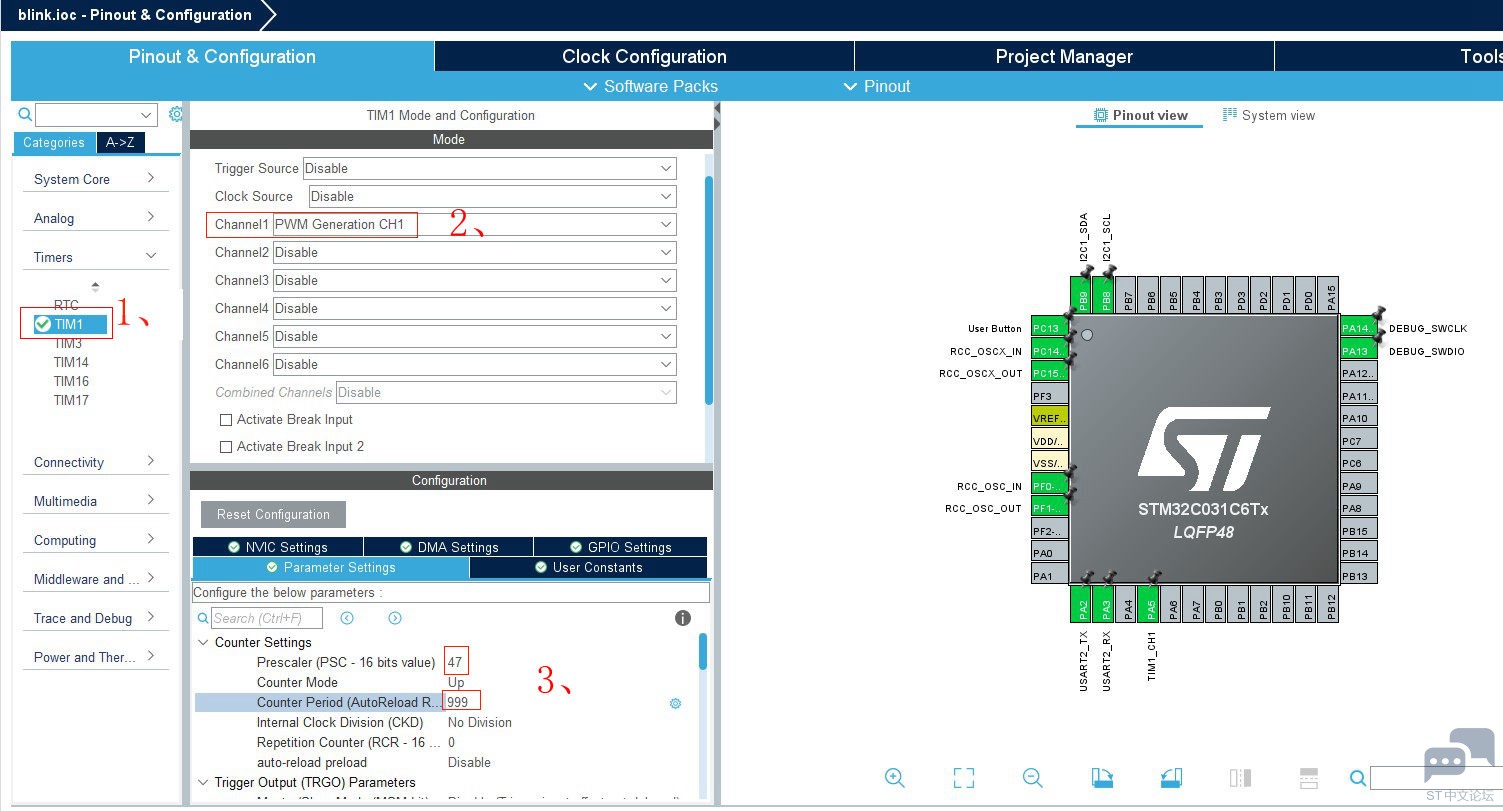Click the fit-to-screen pinout icon
Screen dimensions: 1503x811
(x=964, y=777)
